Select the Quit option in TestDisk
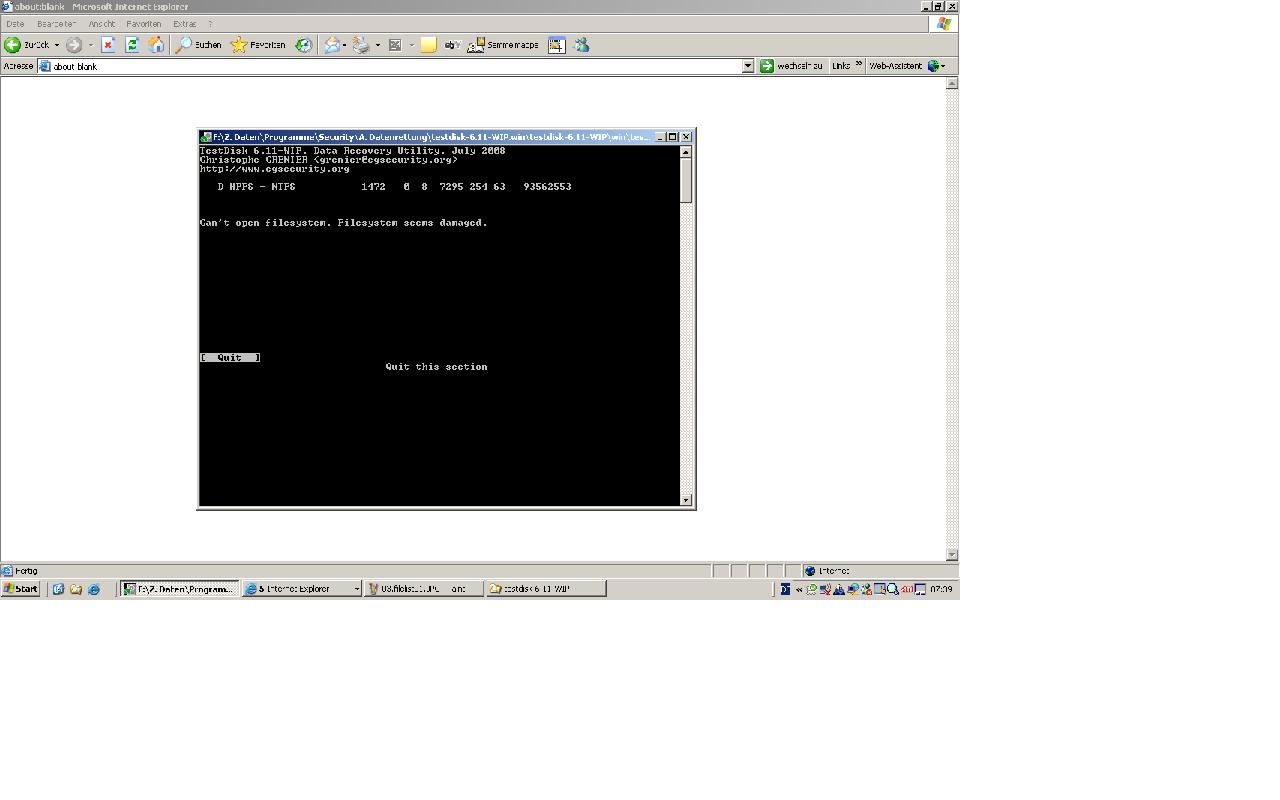This screenshot has height=800, width=1280. click(x=230, y=357)
